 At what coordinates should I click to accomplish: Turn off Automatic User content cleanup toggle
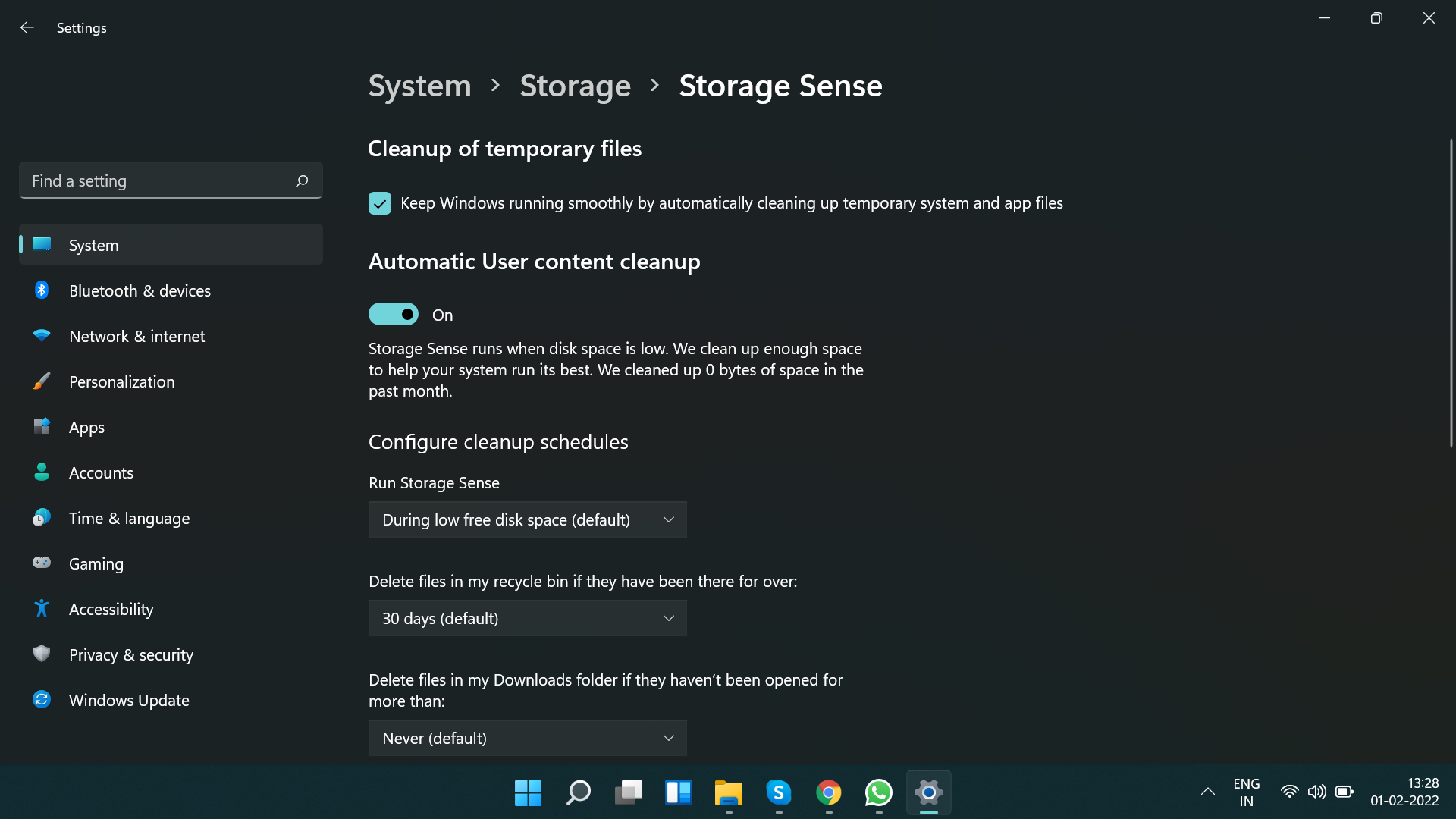click(x=394, y=314)
